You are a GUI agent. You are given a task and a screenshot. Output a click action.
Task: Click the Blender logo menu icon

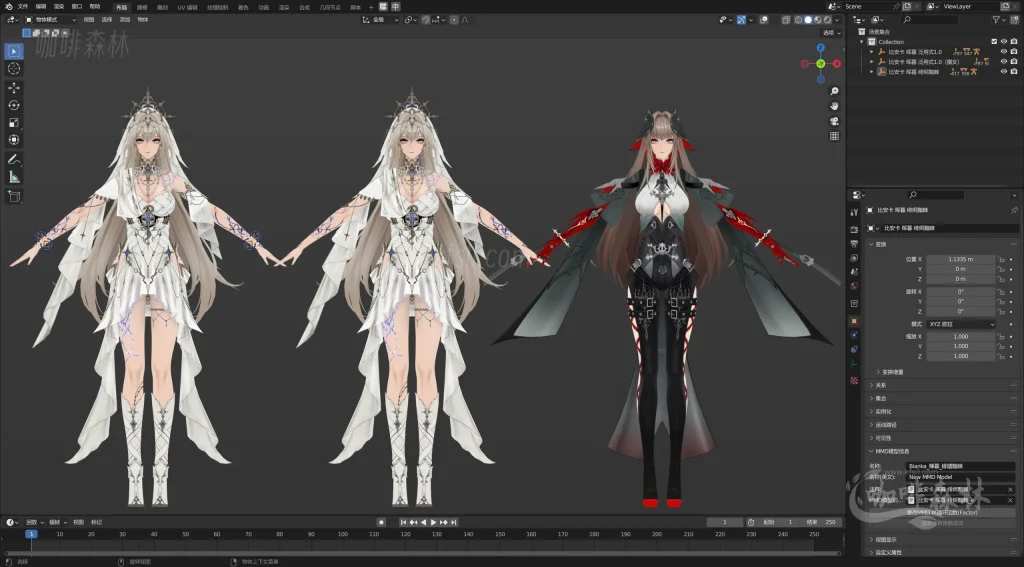point(8,7)
